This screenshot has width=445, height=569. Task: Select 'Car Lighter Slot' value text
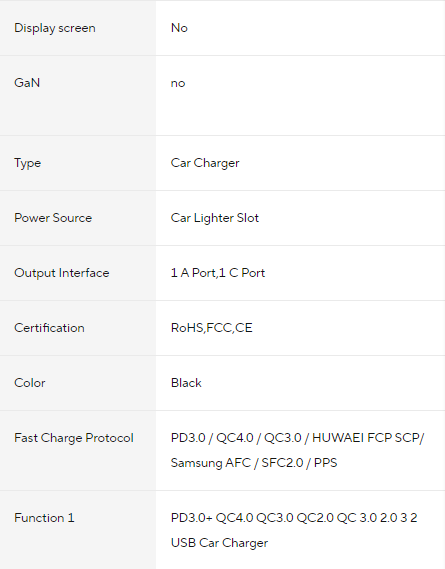click(x=215, y=218)
